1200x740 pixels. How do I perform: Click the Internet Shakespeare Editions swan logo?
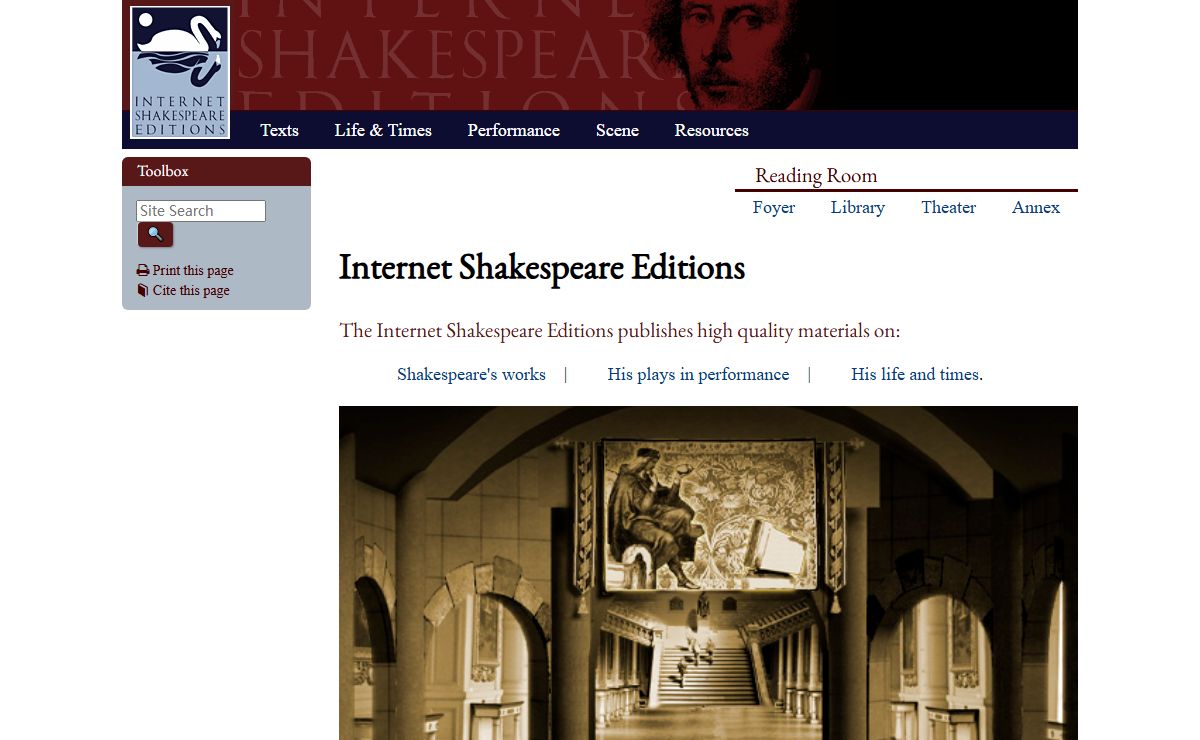point(180,72)
